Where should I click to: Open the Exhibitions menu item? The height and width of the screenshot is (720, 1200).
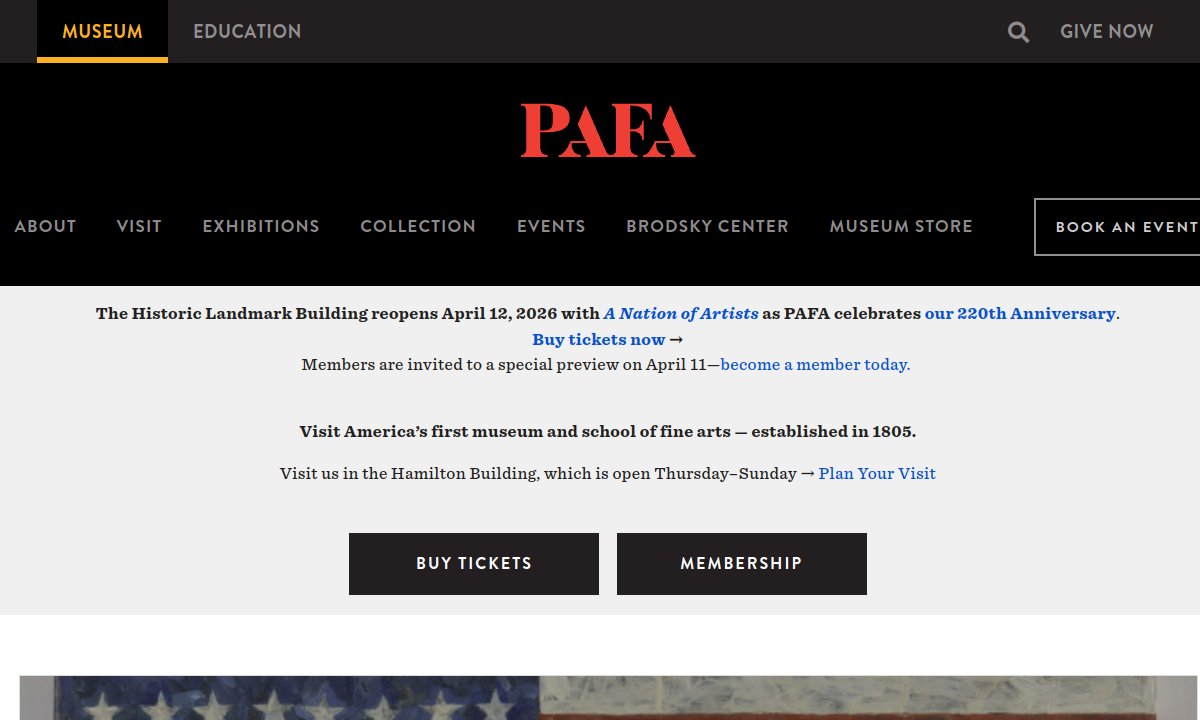[261, 226]
